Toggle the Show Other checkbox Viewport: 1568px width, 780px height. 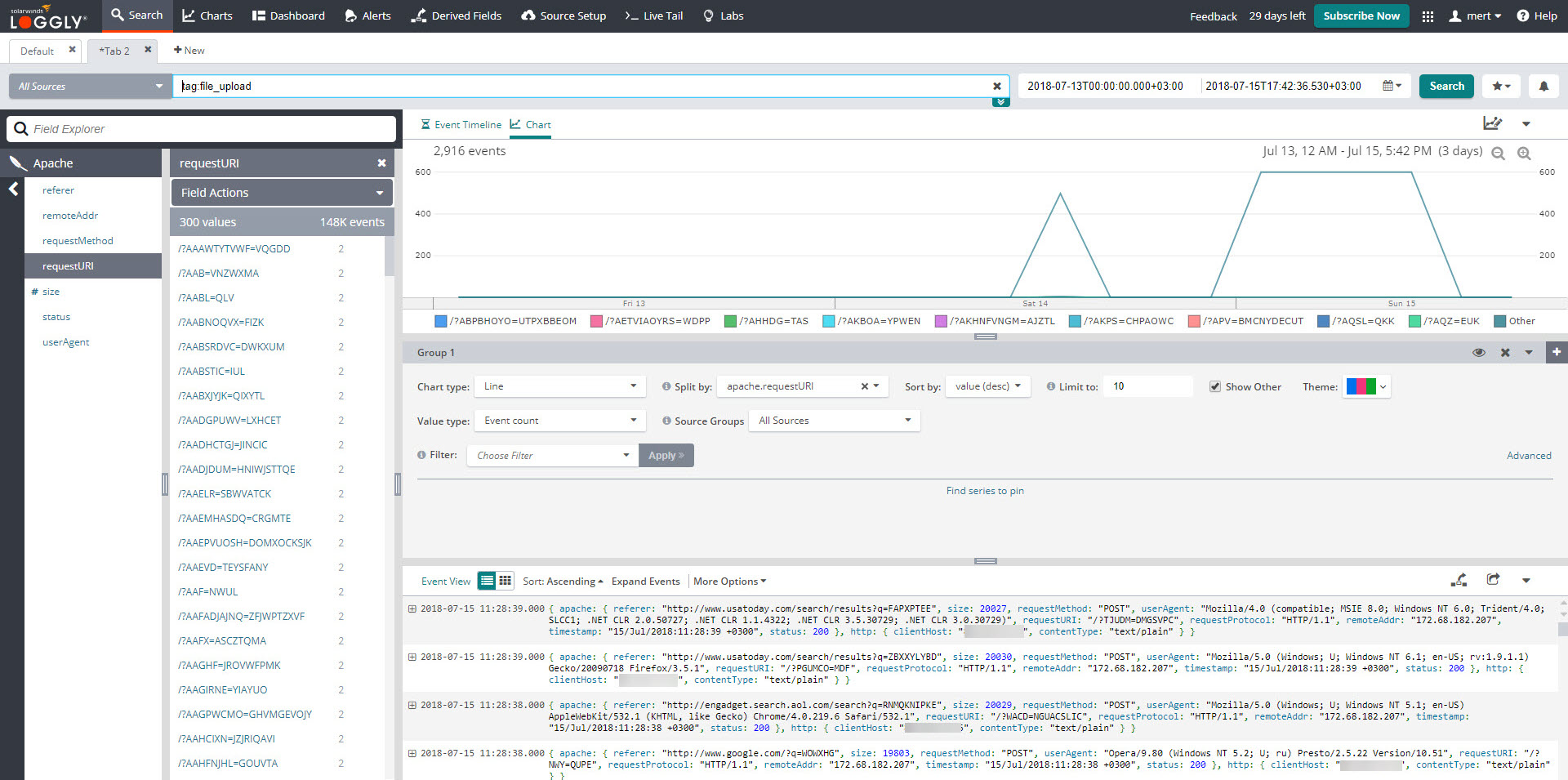[x=1215, y=386]
